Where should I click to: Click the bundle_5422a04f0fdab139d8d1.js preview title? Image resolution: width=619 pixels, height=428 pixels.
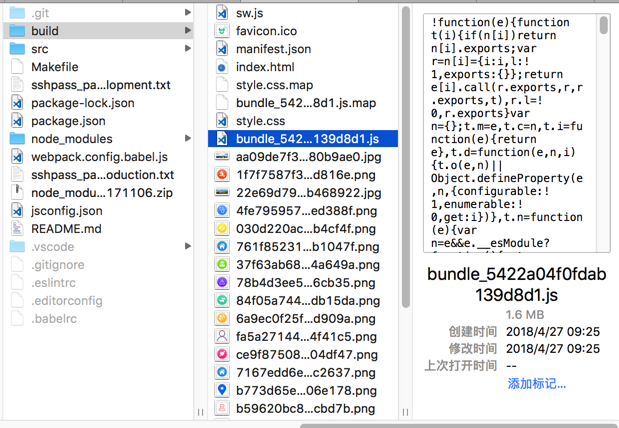click(x=516, y=284)
